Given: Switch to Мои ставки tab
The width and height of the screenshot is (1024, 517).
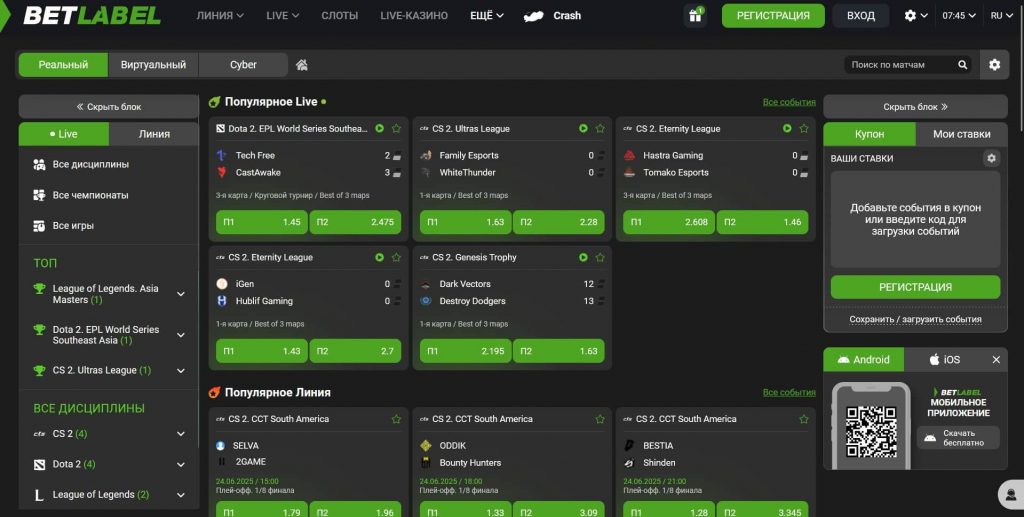Looking at the screenshot, I should tap(961, 134).
